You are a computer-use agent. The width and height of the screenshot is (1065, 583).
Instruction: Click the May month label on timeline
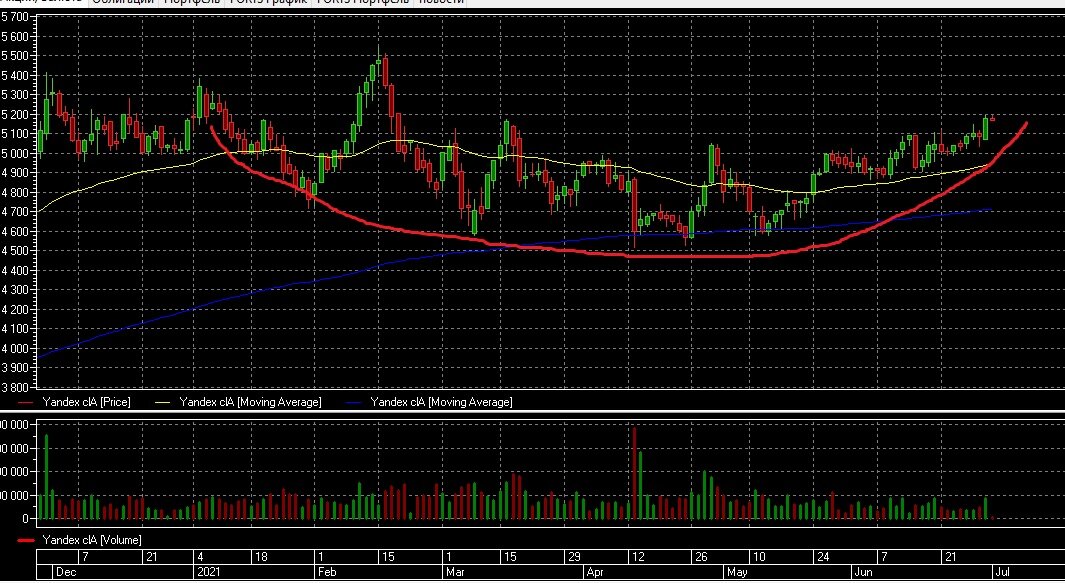pos(737,572)
